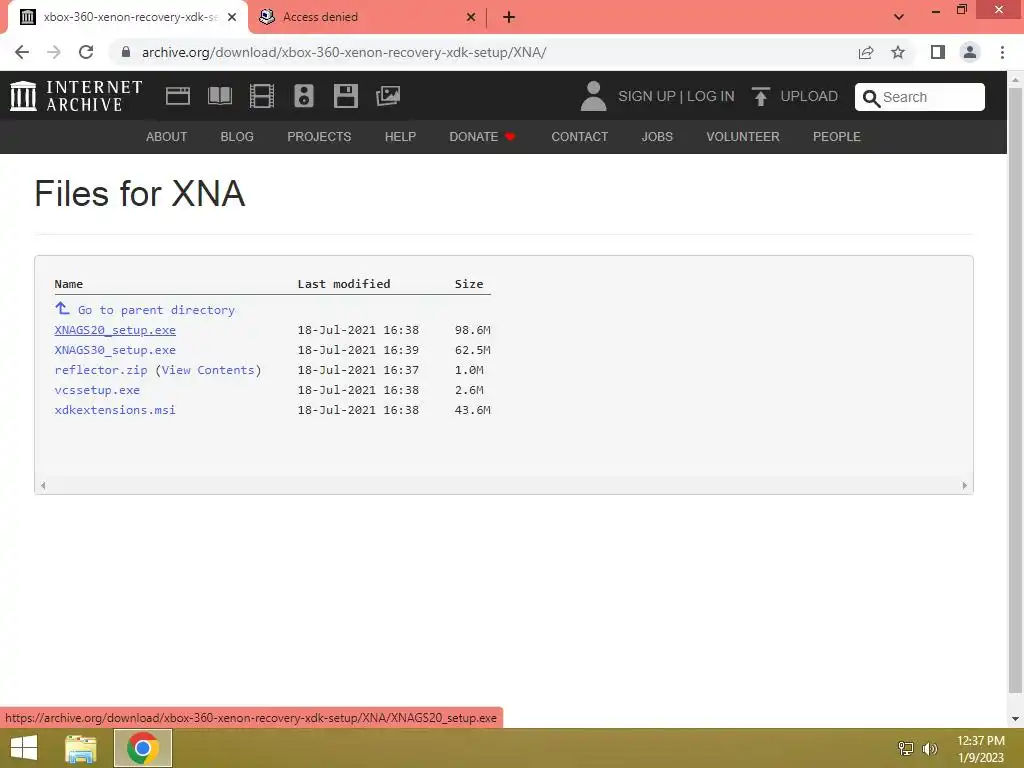Open the Windows Start button
The height and width of the screenshot is (768, 1024).
click(x=24, y=748)
